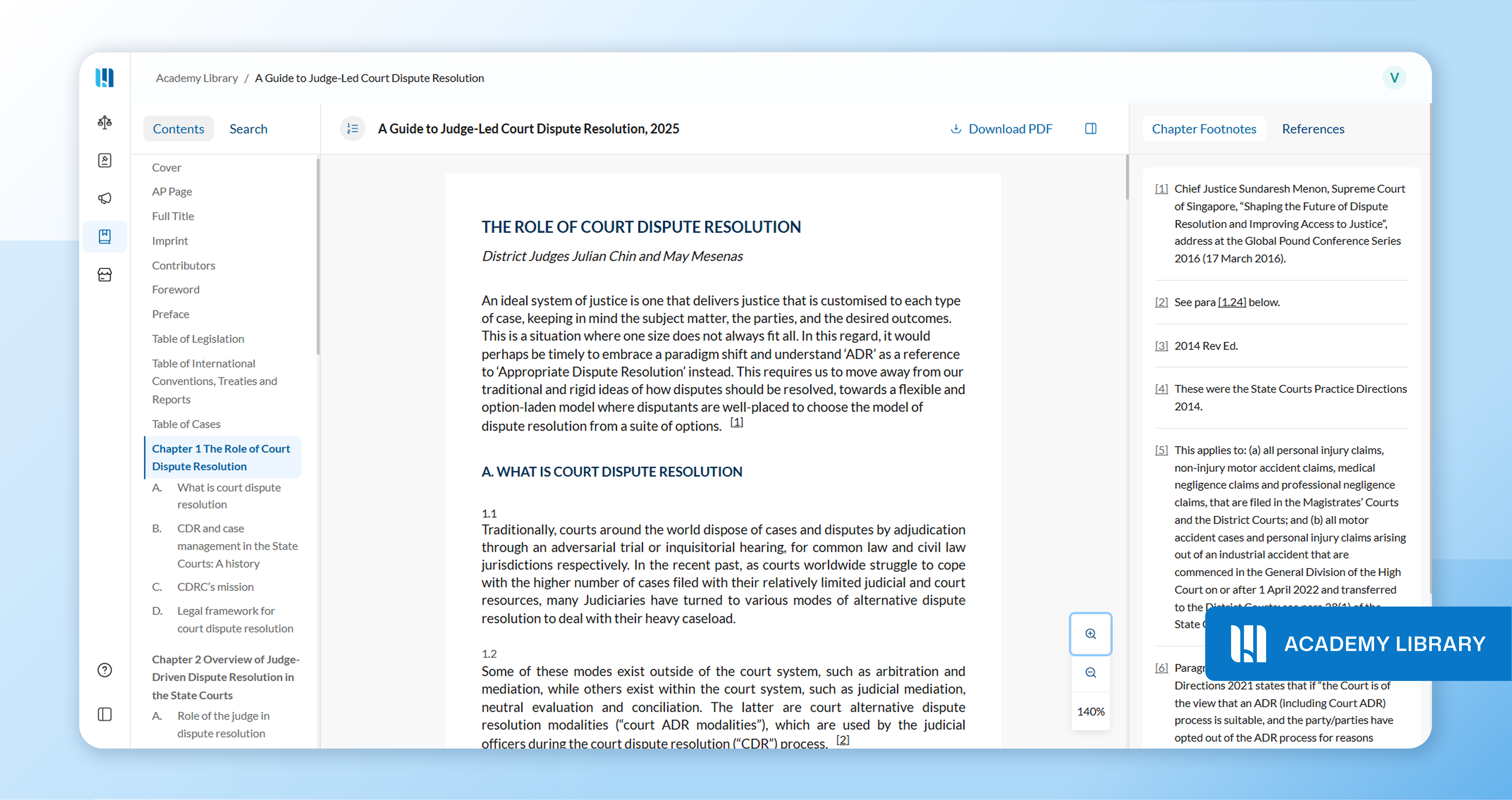
Task: Open Table of Legislation entry
Action: [x=198, y=339]
